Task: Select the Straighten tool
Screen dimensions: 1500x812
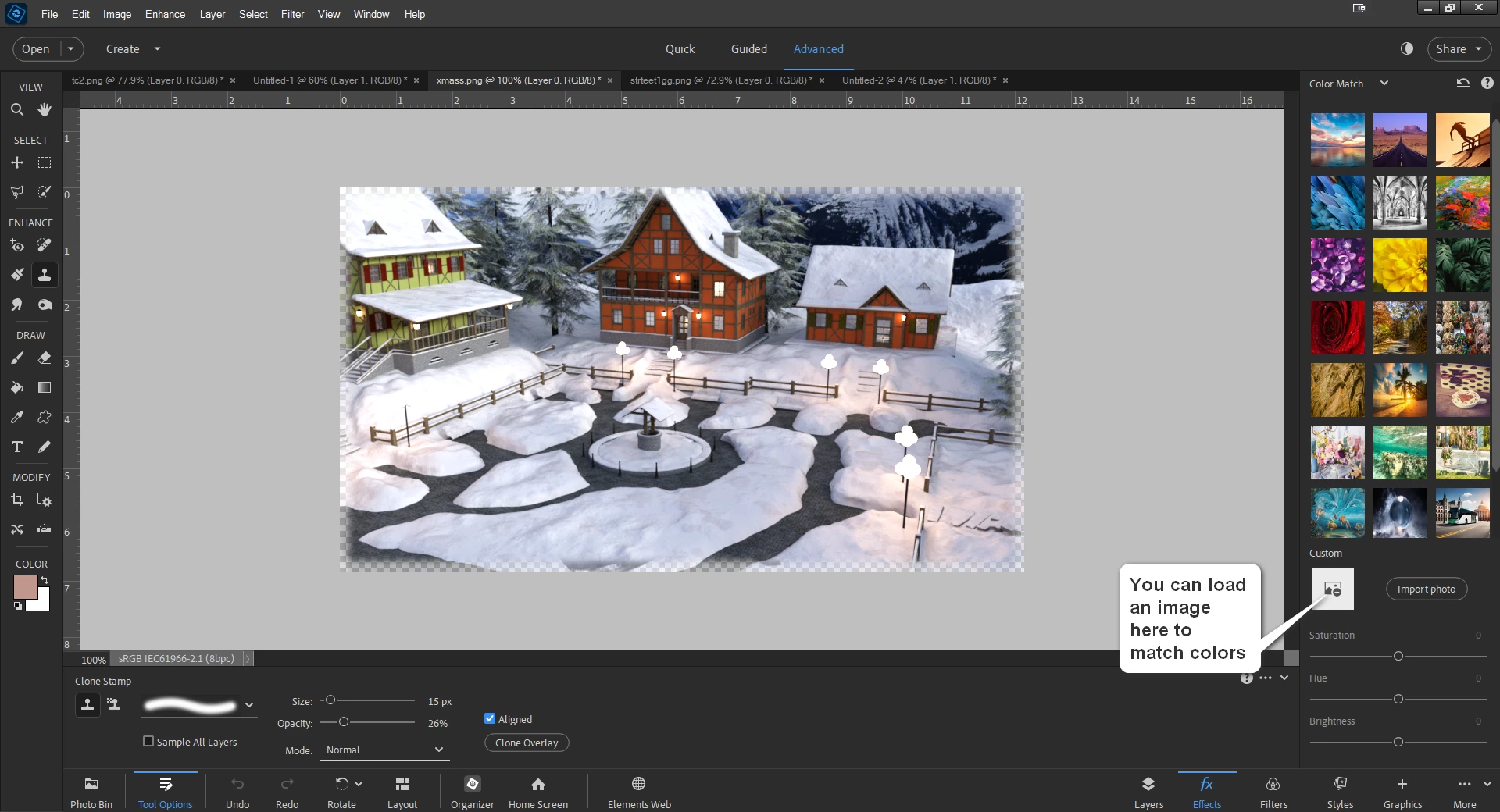Action: click(45, 529)
